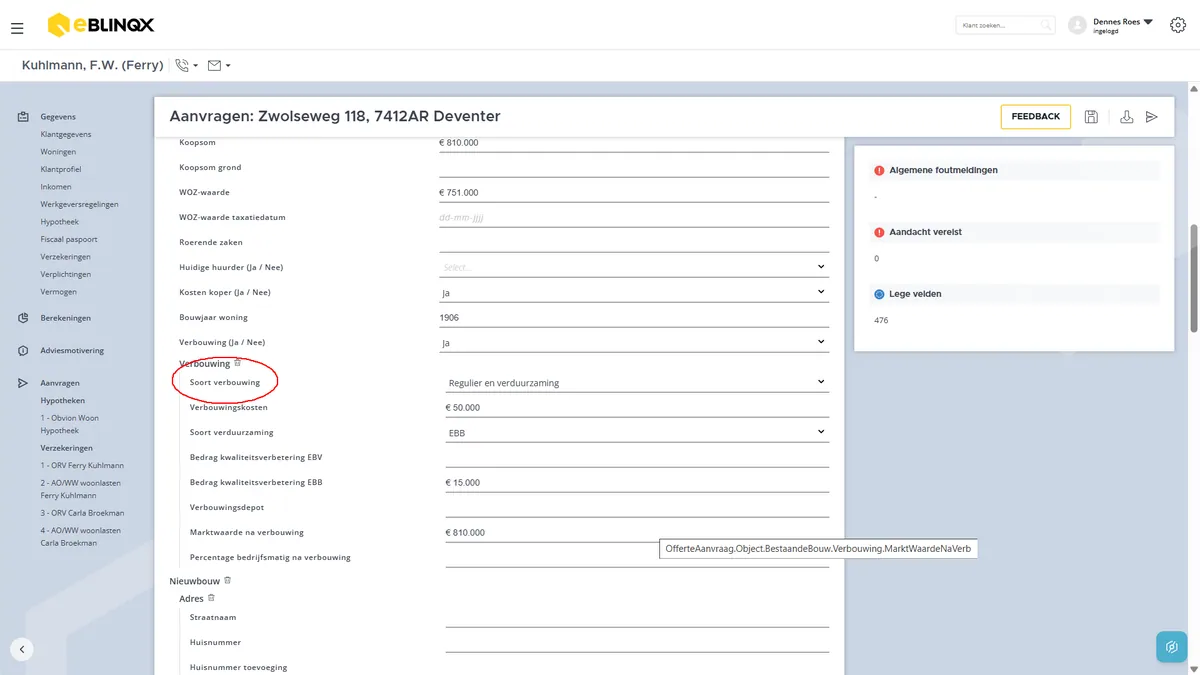The height and width of the screenshot is (675, 1200).
Task: Click the Verbouwingskosten field
Action: 637,407
